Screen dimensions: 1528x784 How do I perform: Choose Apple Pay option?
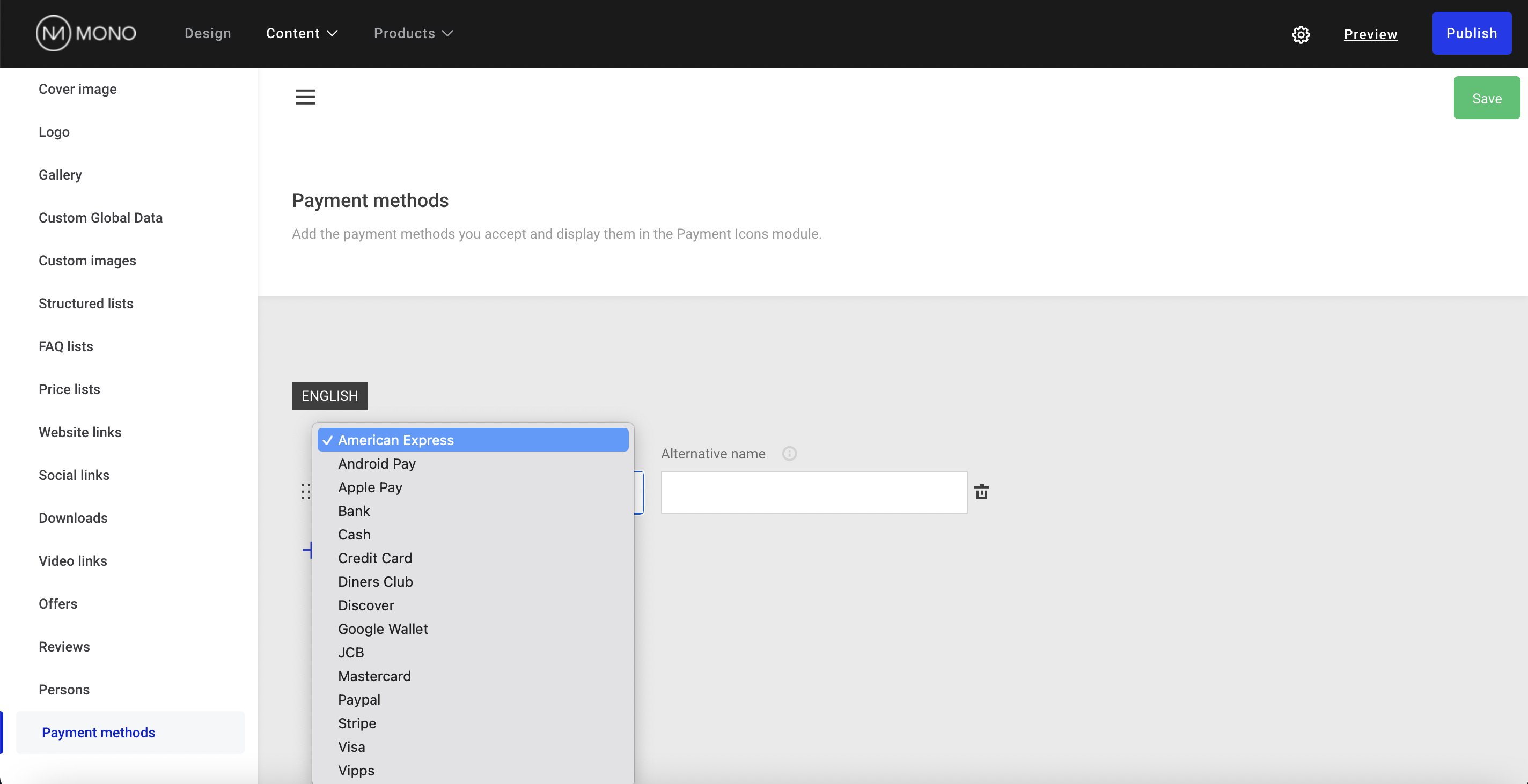tap(473, 487)
